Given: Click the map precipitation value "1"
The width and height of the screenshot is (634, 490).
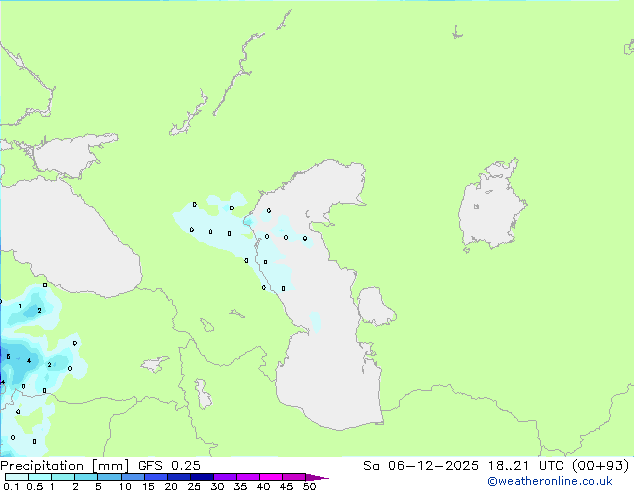Looking at the screenshot, I should pos(20,306).
